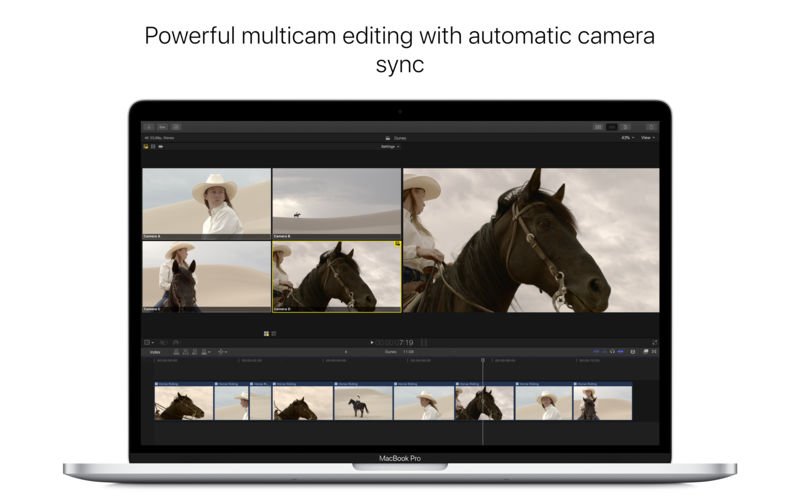Enable video-only switching icon

coord(153,146)
